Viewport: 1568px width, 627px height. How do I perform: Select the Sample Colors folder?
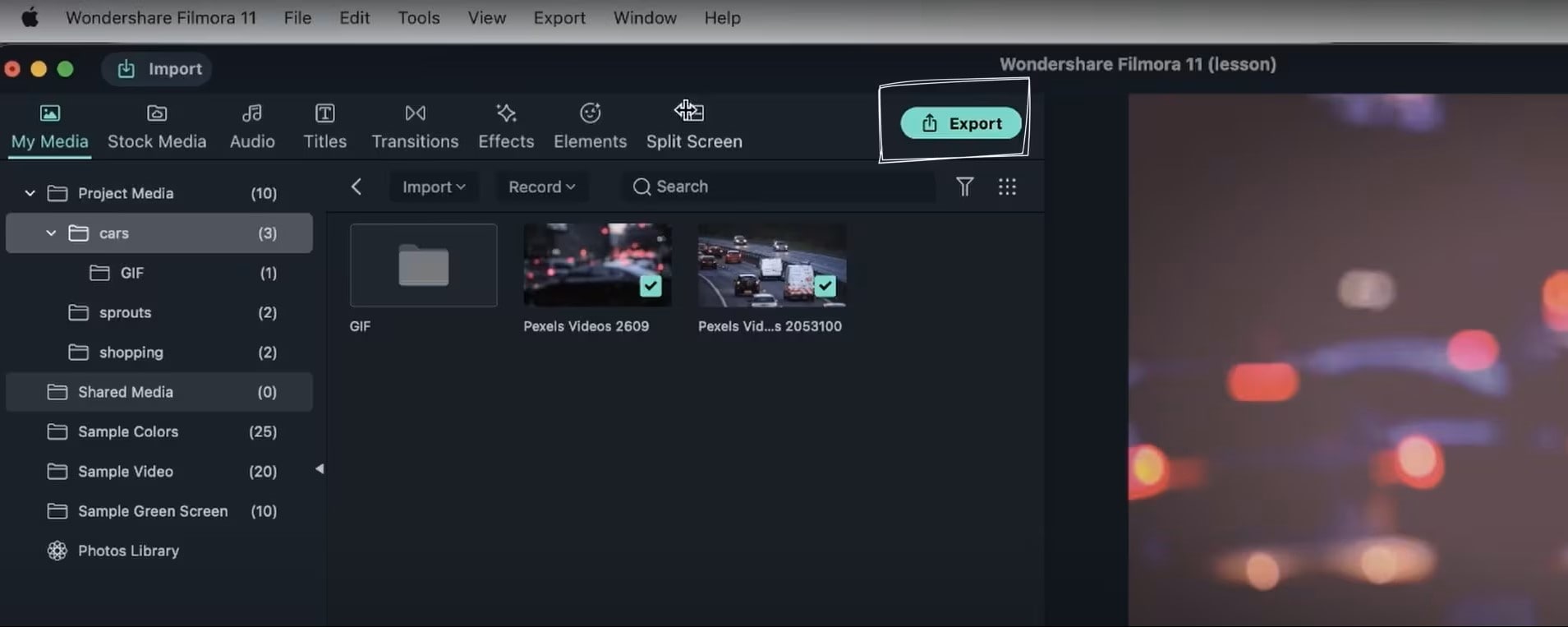(159, 431)
